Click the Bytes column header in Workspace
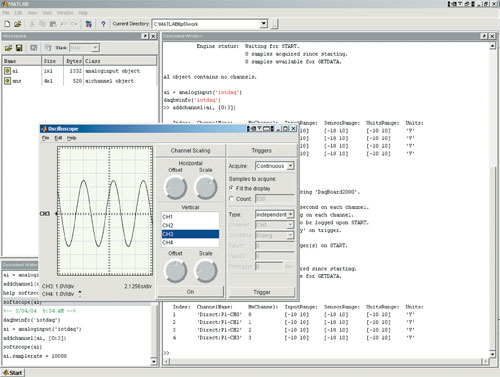Image resolution: width=500 pixels, height=377 pixels. (x=73, y=61)
